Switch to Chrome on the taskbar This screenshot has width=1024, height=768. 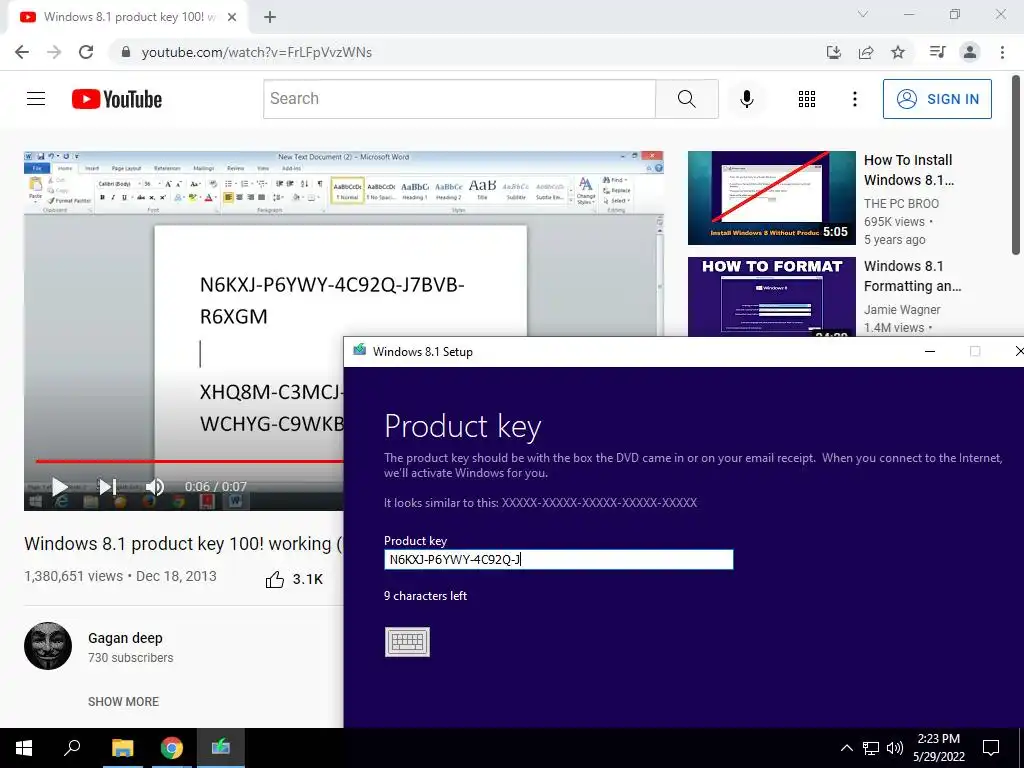[171, 748]
